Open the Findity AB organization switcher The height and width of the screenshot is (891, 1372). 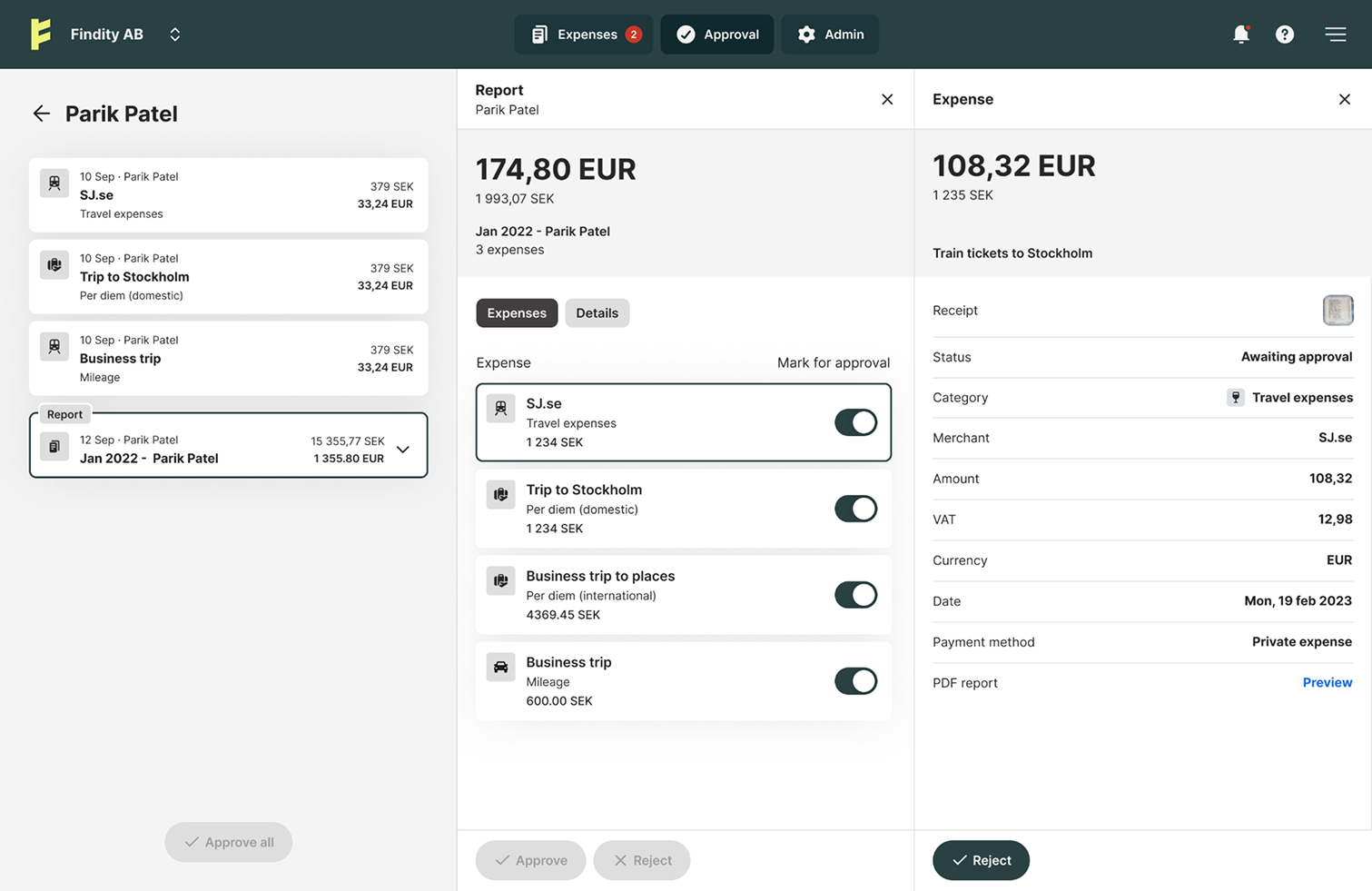174,35
